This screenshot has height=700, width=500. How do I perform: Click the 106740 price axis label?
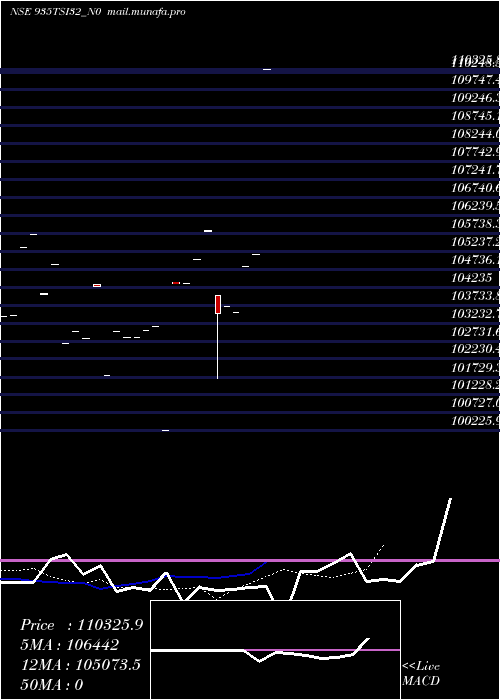(x=475, y=188)
